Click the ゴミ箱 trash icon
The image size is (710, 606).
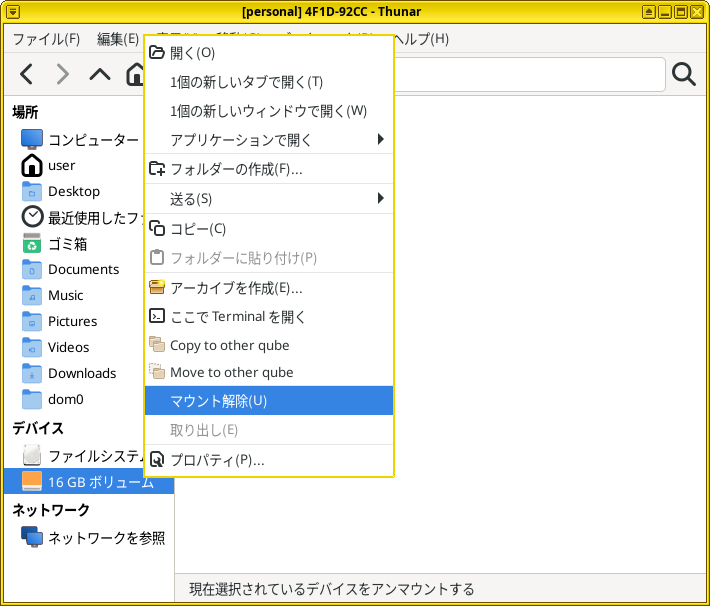pyautogui.click(x=32, y=243)
